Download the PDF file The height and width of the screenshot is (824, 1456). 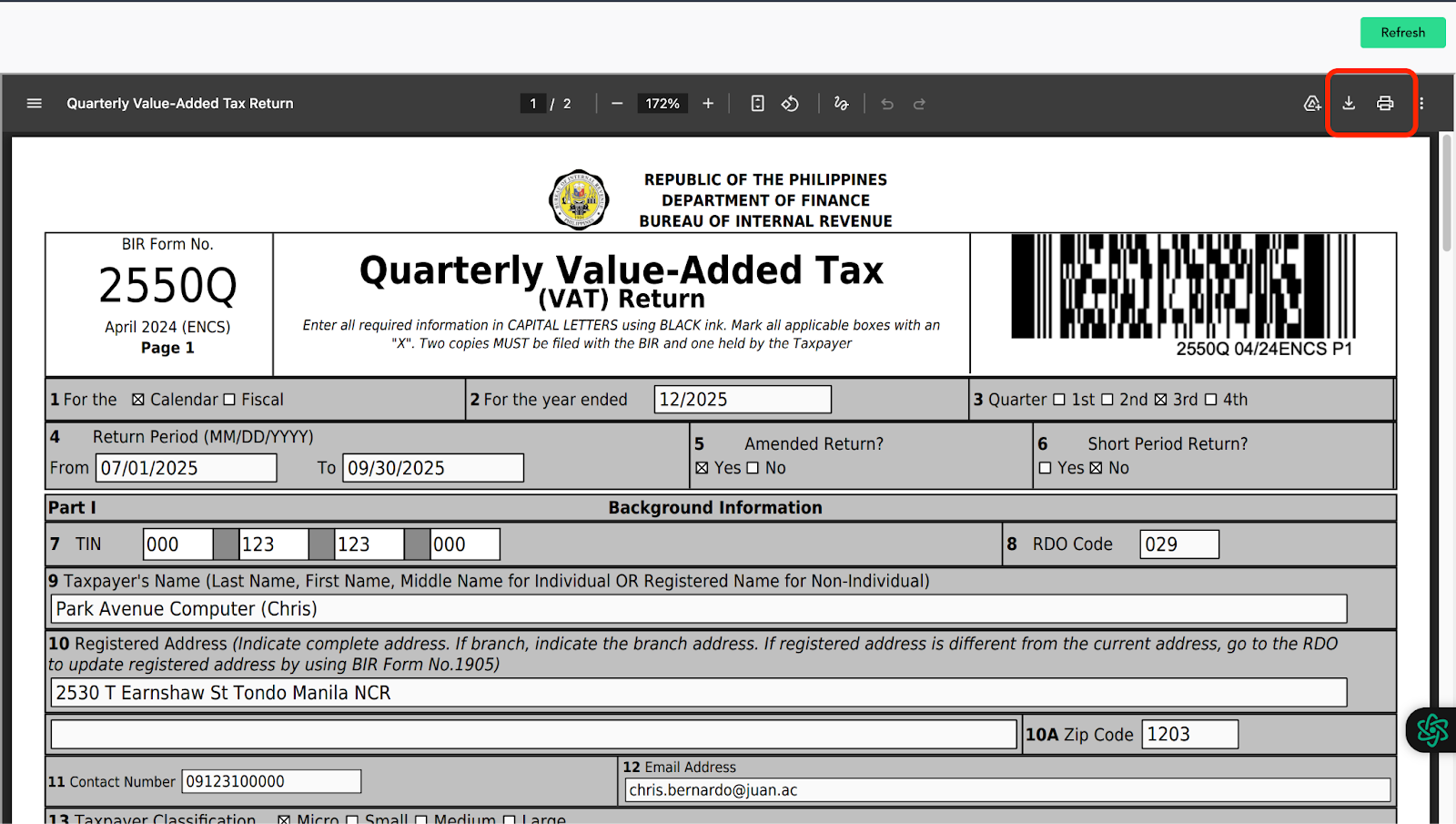point(1349,104)
